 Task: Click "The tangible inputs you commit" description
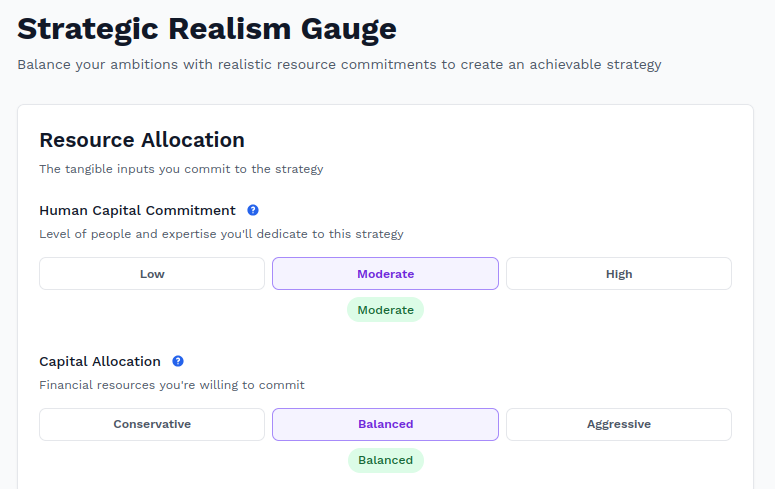(x=181, y=169)
